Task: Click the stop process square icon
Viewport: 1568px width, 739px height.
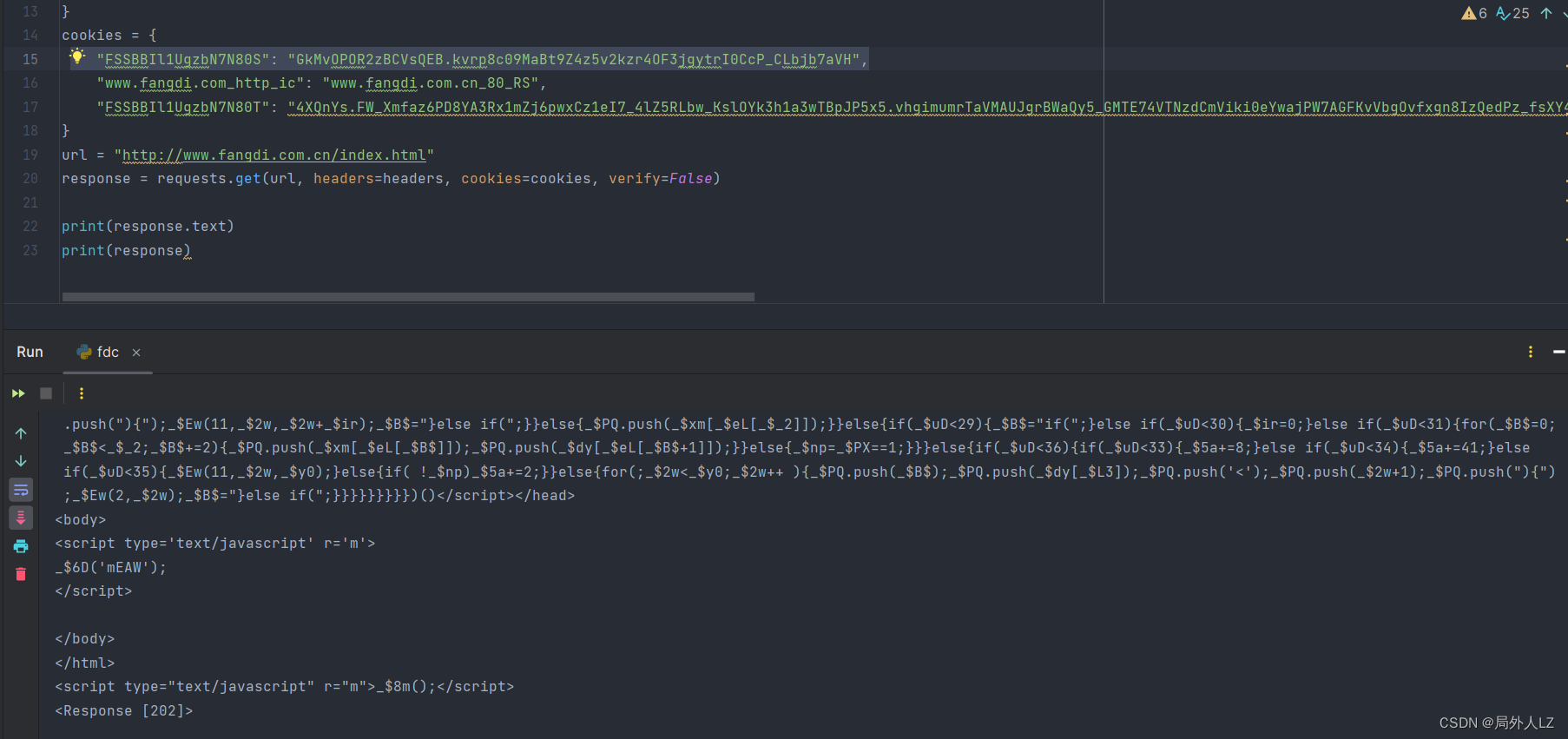Action: coord(46,393)
